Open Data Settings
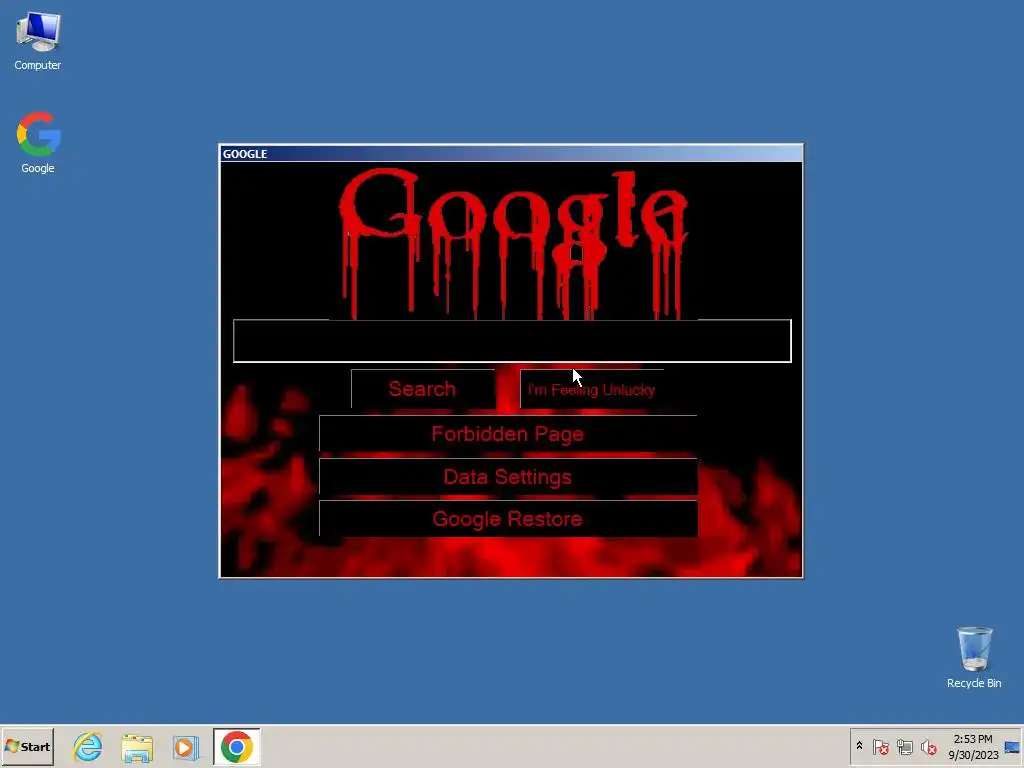Viewport: 1024px width, 768px height. pos(508,477)
